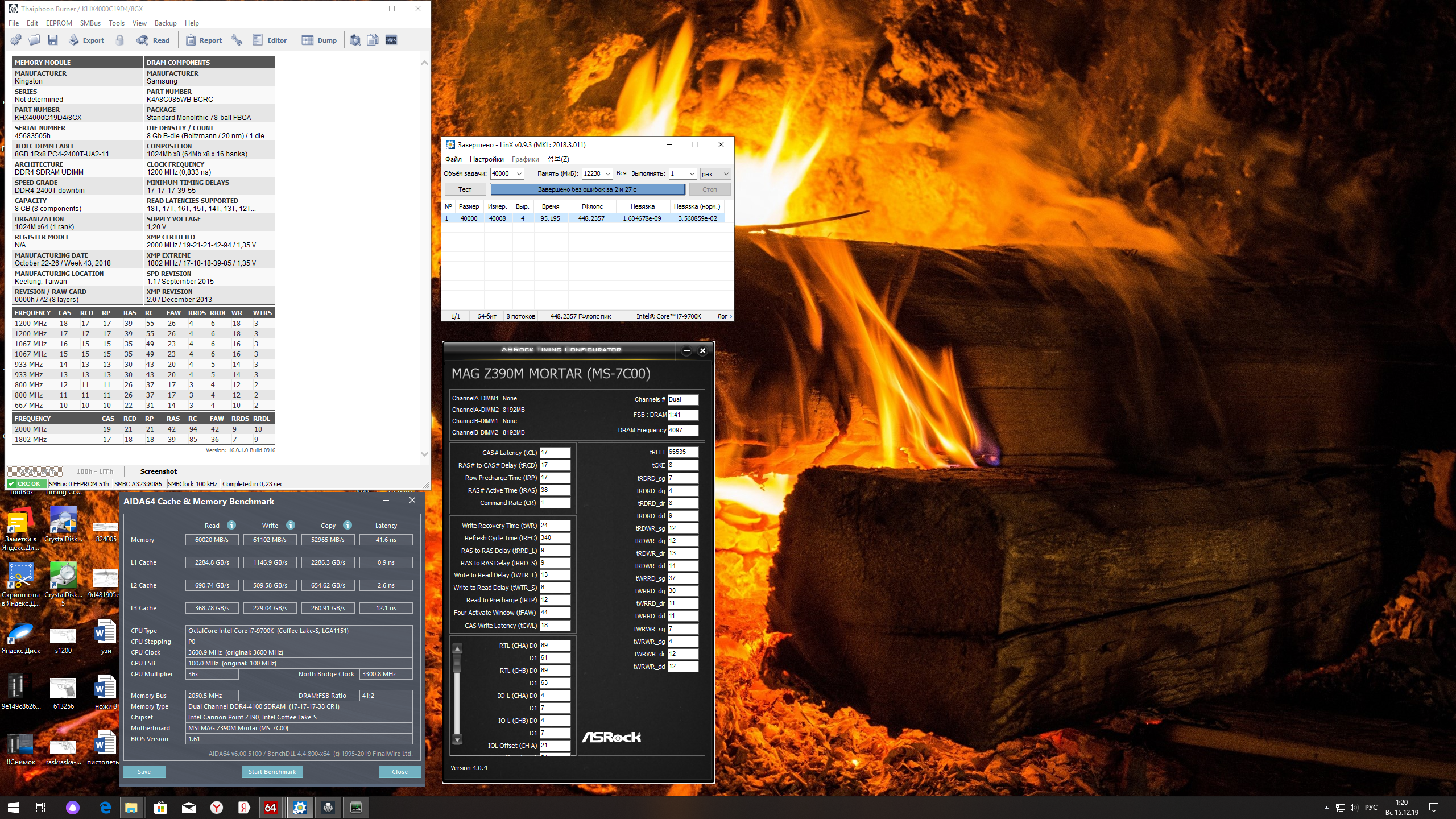Viewport: 1456px width, 819px height.
Task: Click the AIDA64 icon on the taskbar
Action: coord(271,807)
